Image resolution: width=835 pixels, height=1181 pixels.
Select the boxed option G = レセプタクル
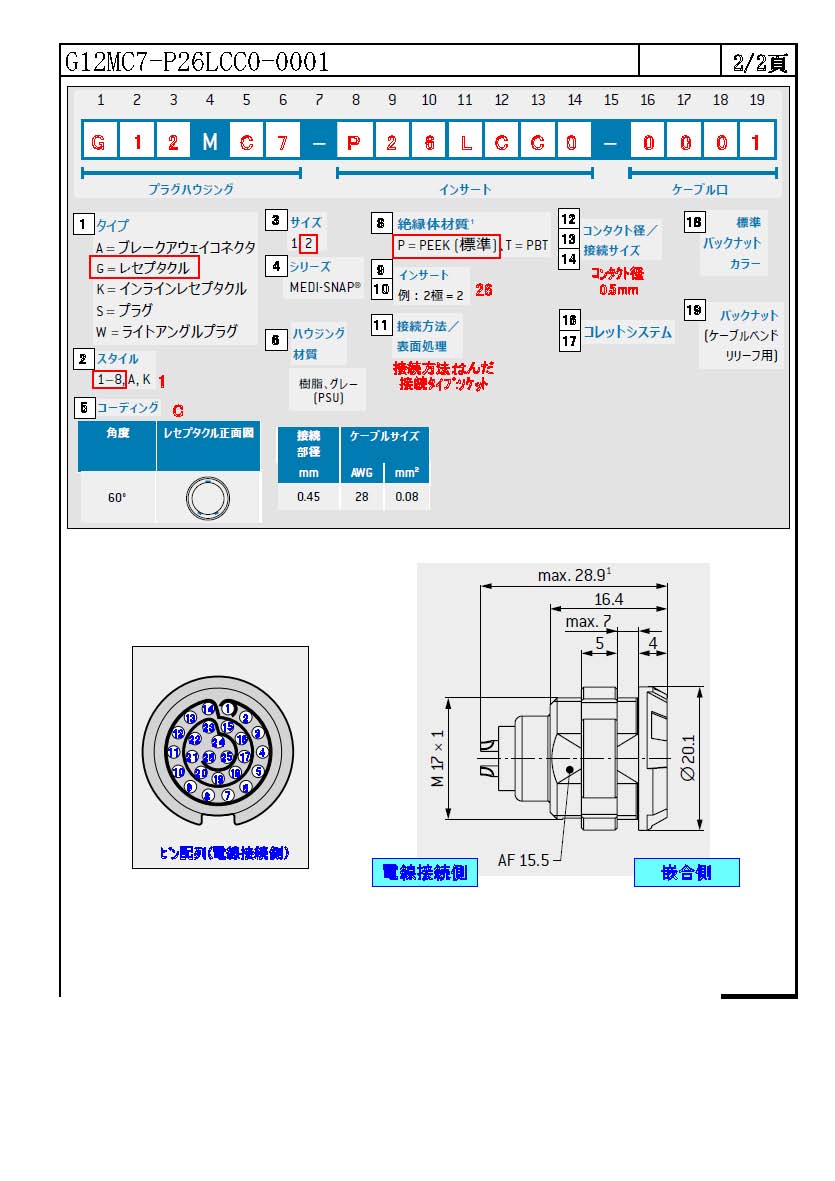145,267
